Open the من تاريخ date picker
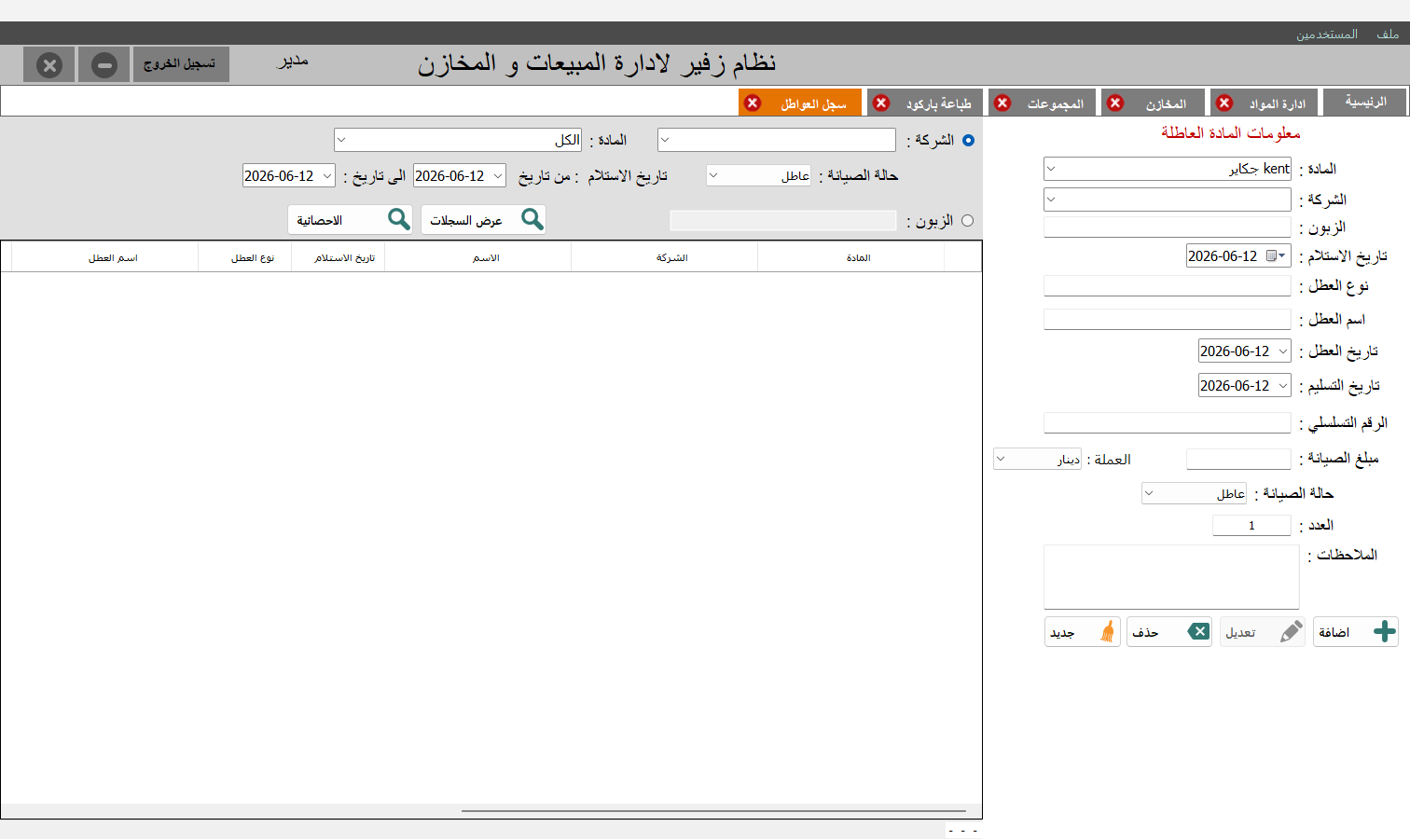 pyautogui.click(x=498, y=175)
